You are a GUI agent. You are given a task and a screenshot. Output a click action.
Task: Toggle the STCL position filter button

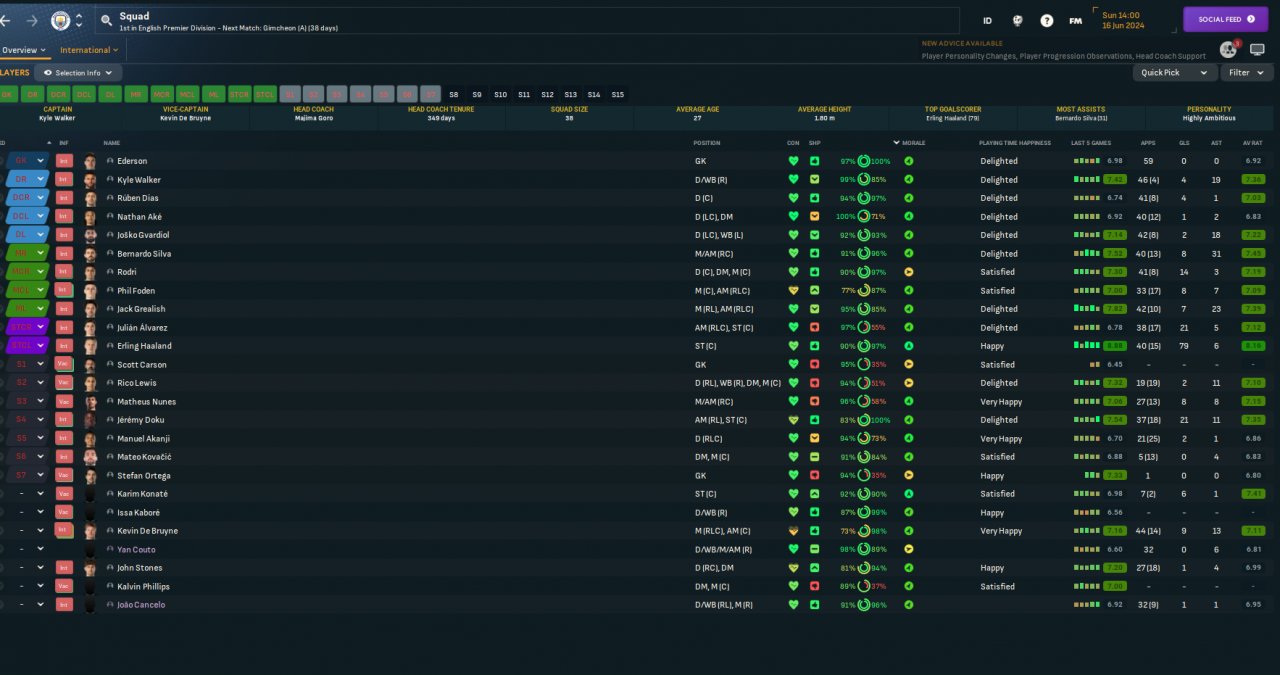coord(265,95)
